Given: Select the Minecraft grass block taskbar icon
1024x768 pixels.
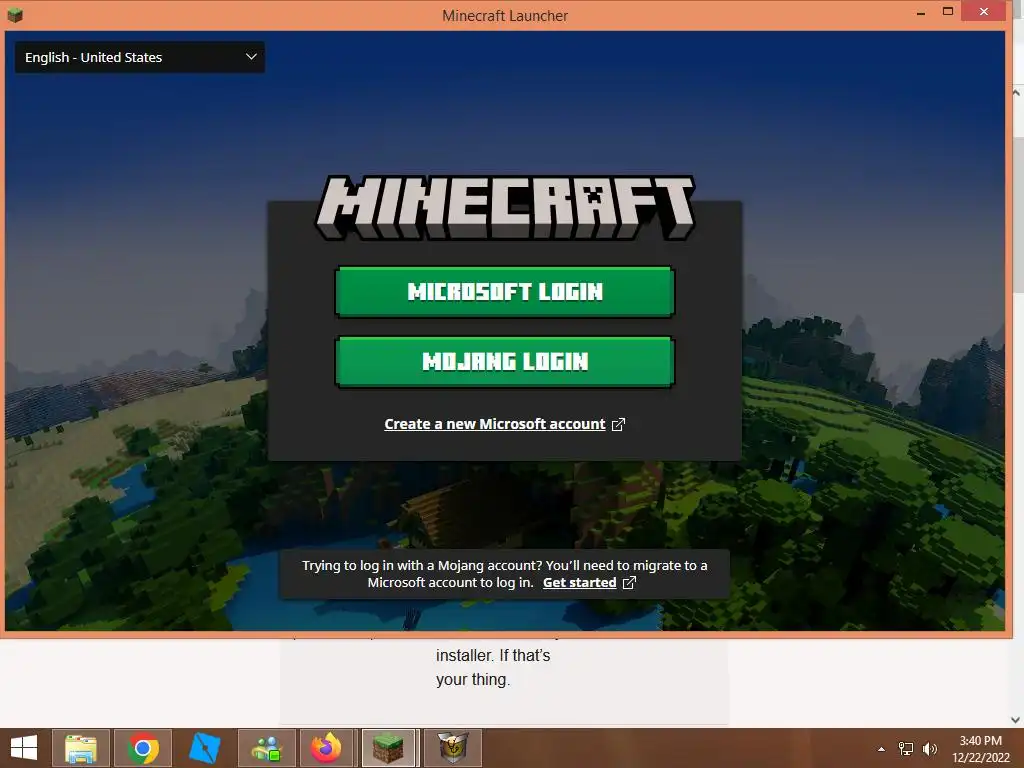Looking at the screenshot, I should (389, 748).
